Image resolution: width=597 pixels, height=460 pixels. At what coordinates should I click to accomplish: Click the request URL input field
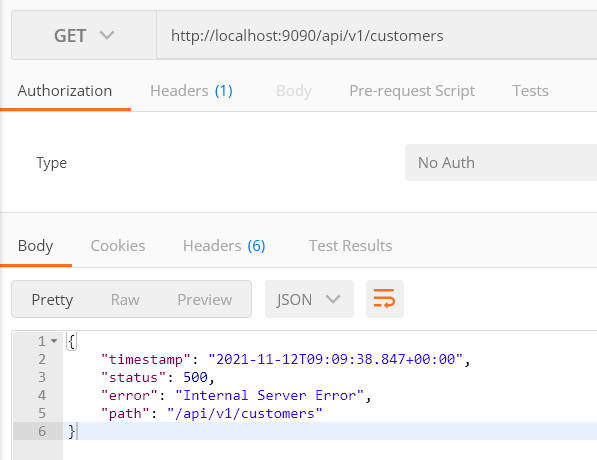tap(377, 35)
